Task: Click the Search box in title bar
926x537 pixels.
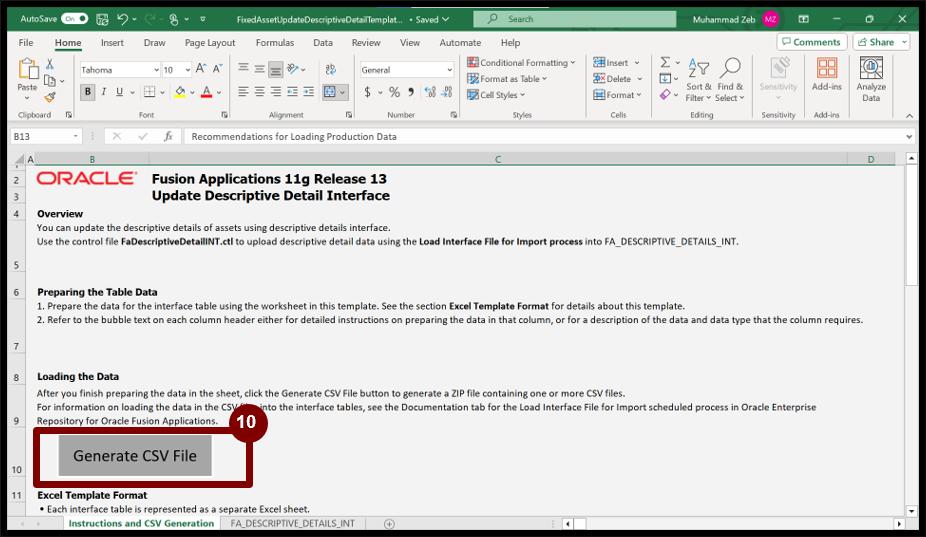Action: click(x=575, y=19)
